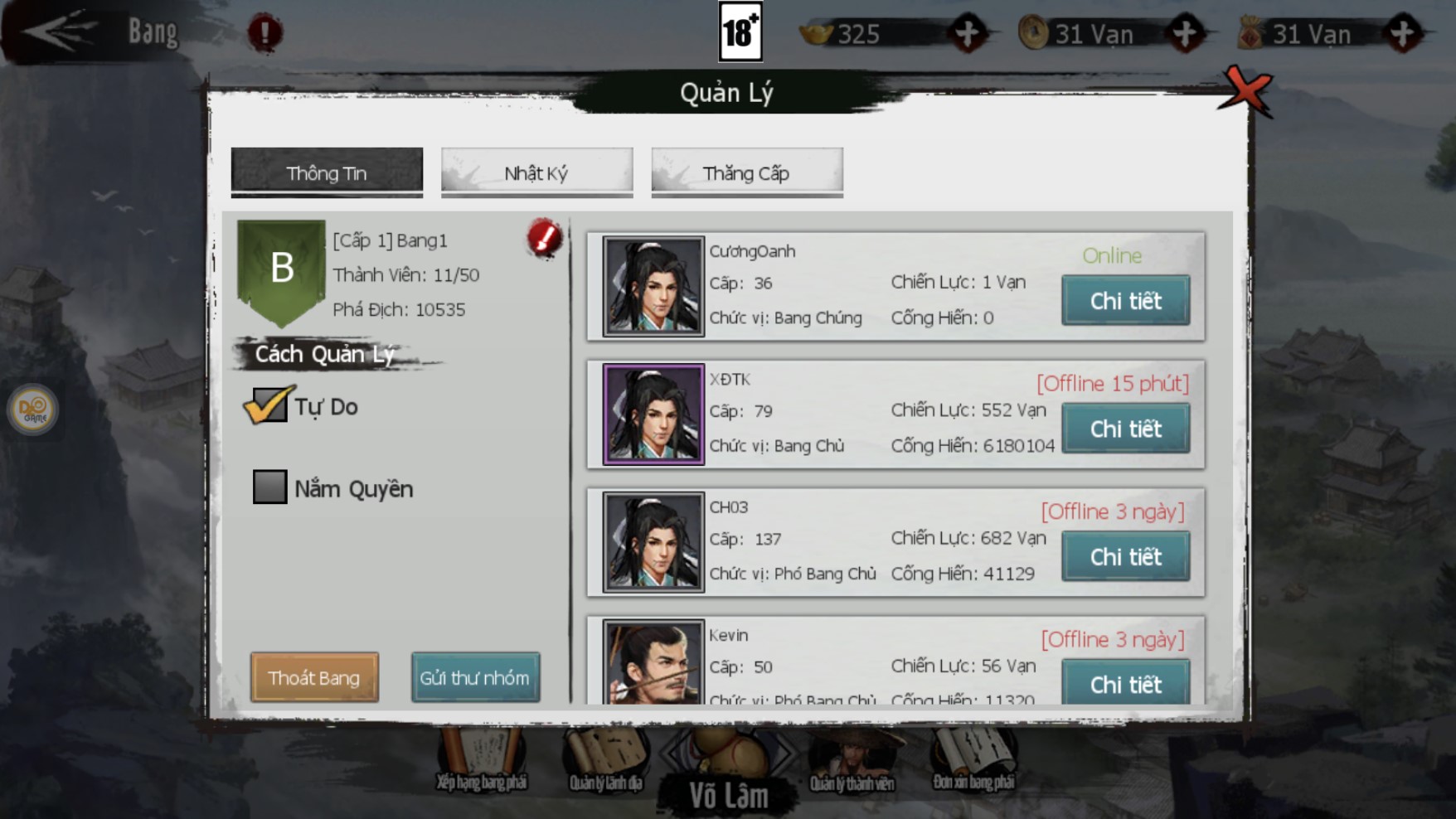Click Gửi thư nhóm button
1456x819 pixels.
pyautogui.click(x=475, y=677)
